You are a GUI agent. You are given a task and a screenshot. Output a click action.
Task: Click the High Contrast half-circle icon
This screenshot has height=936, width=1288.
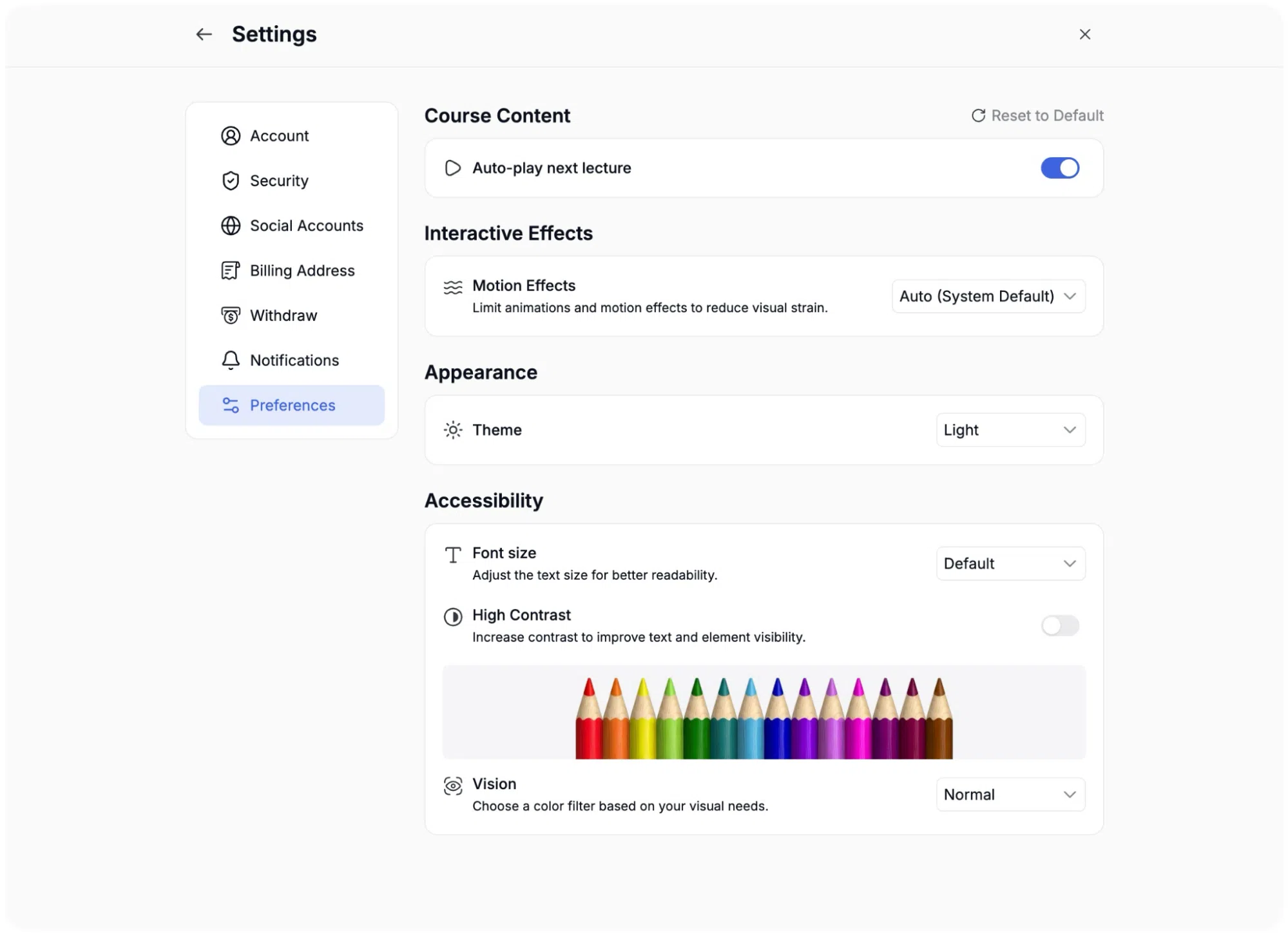(453, 617)
